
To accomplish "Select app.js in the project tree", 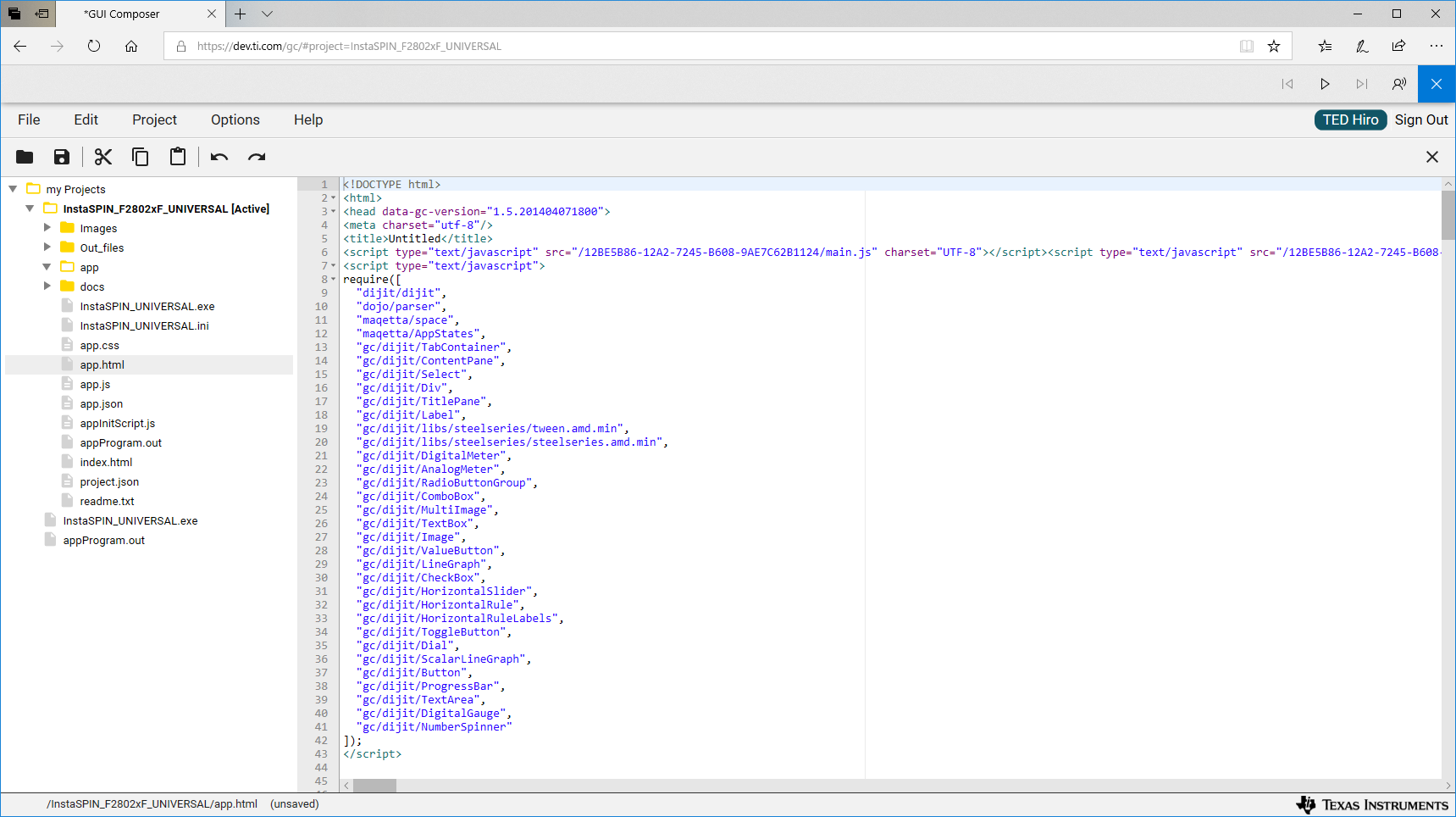I will pos(95,384).
